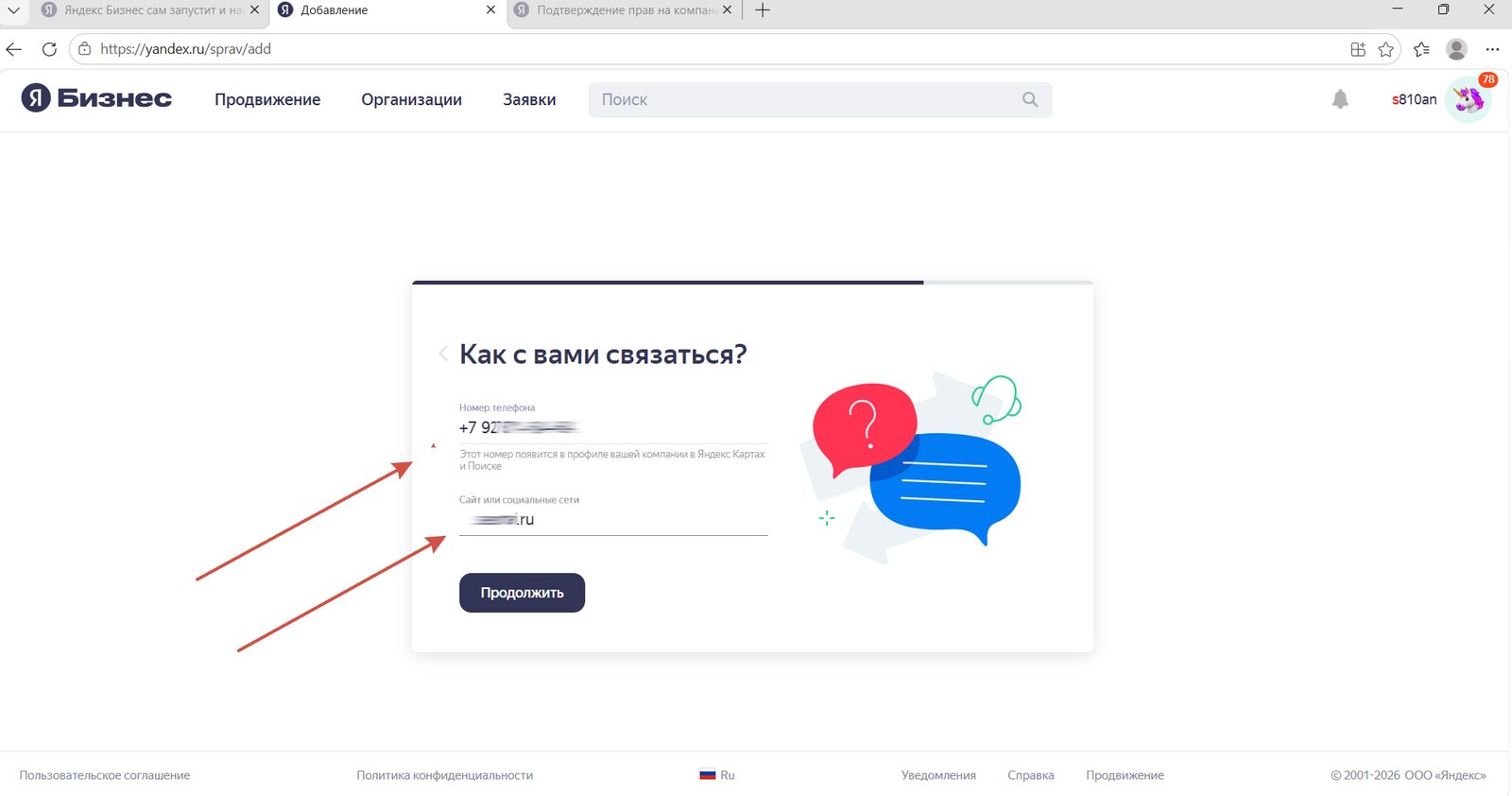Click the address bar URL
The height and width of the screenshot is (796, 1512).
tap(185, 49)
